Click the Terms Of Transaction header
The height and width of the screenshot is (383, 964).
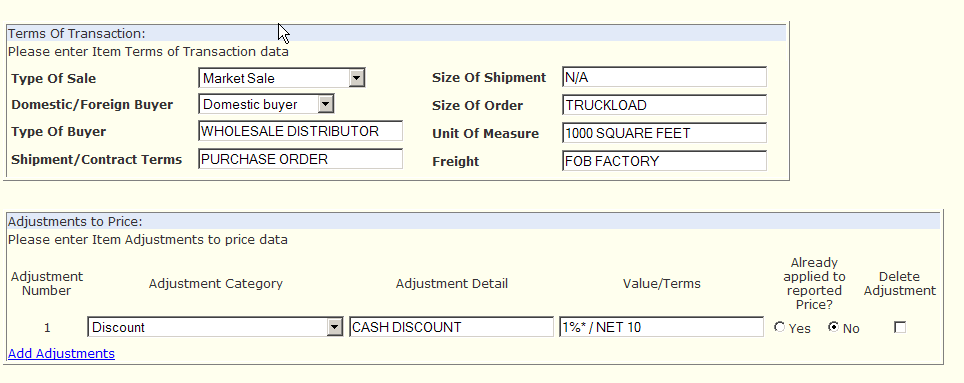[x=77, y=34]
